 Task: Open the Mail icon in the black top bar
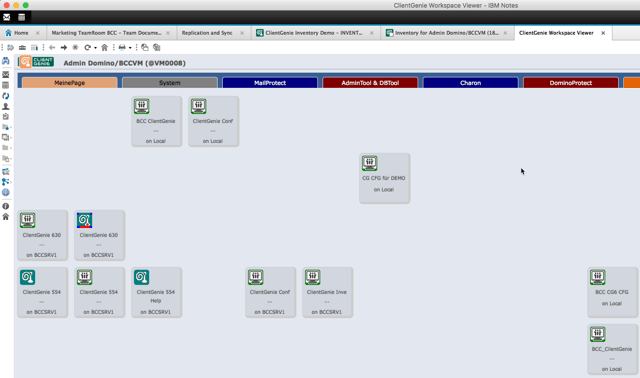pyautogui.click(x=7, y=17)
